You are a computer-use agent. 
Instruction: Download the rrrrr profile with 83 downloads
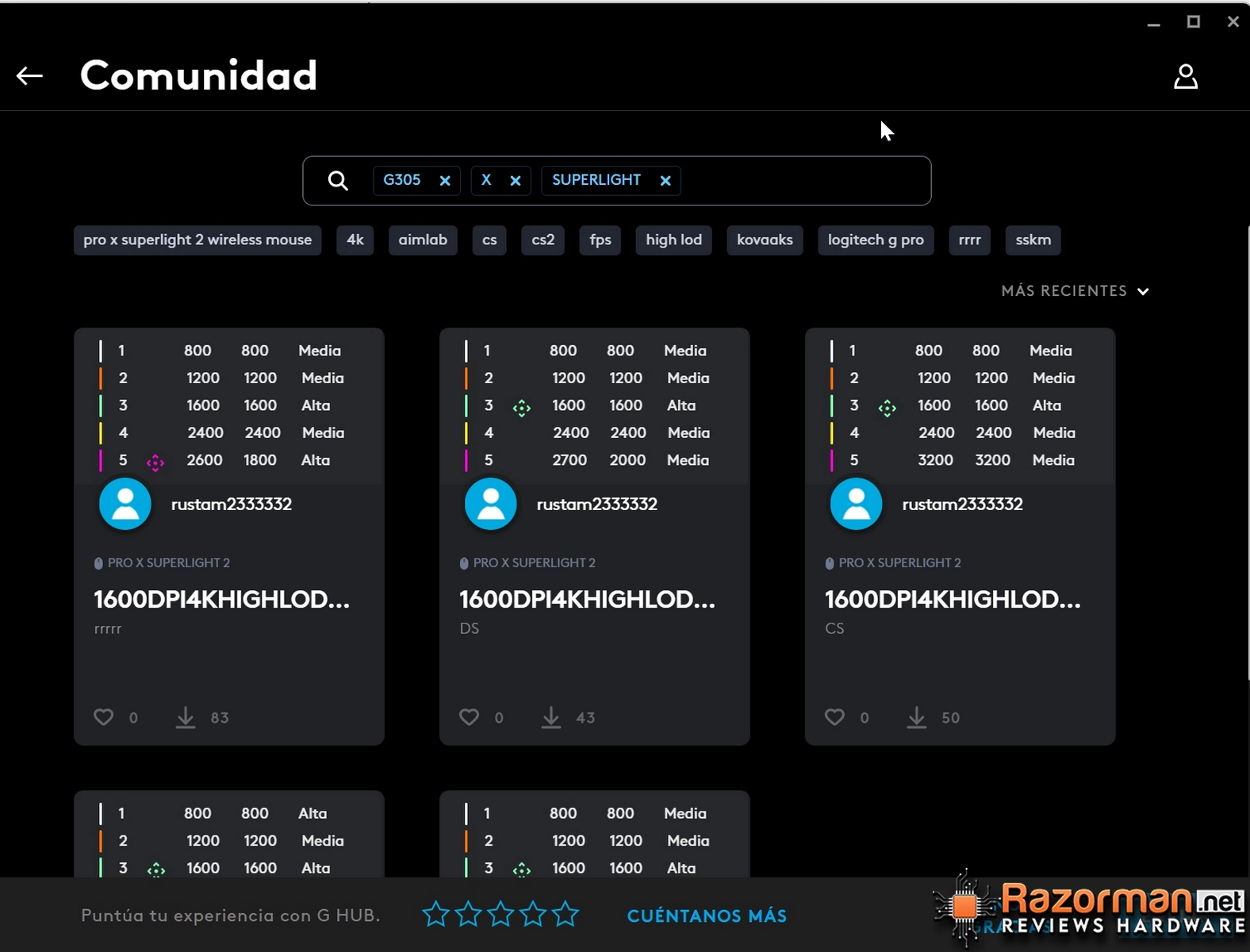point(186,717)
